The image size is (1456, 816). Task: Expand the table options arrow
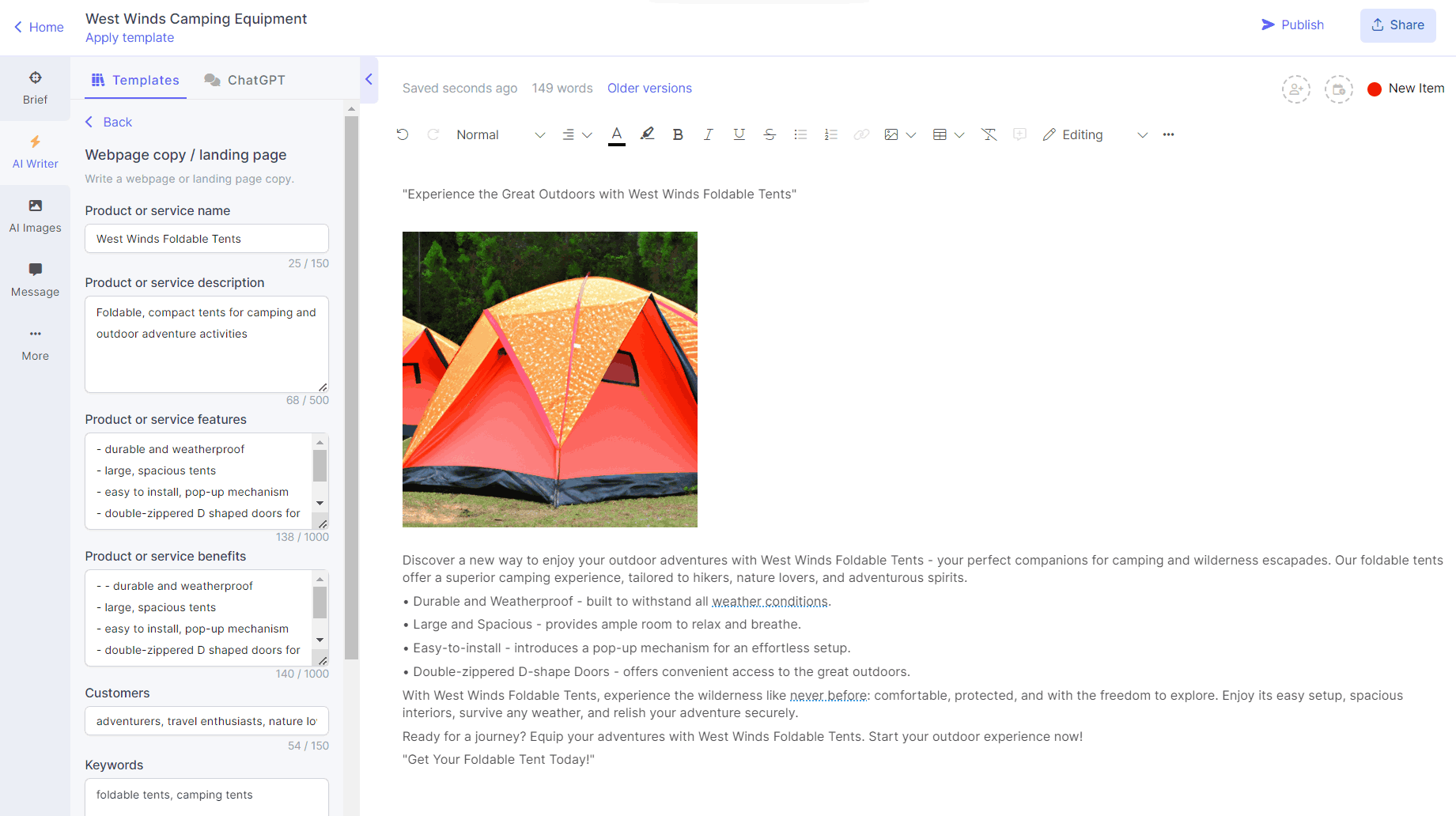959,135
